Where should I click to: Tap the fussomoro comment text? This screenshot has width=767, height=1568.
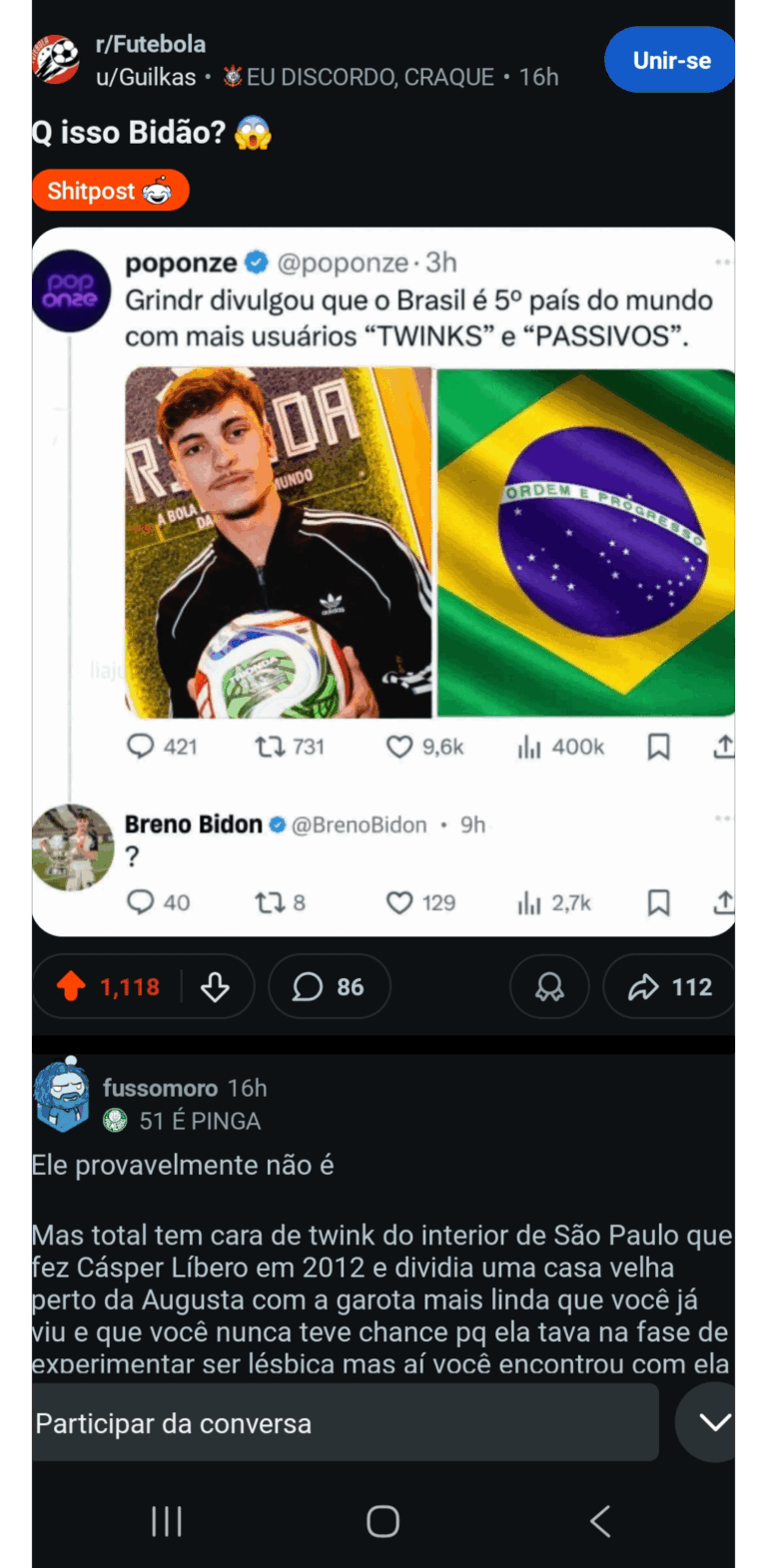click(381, 1283)
